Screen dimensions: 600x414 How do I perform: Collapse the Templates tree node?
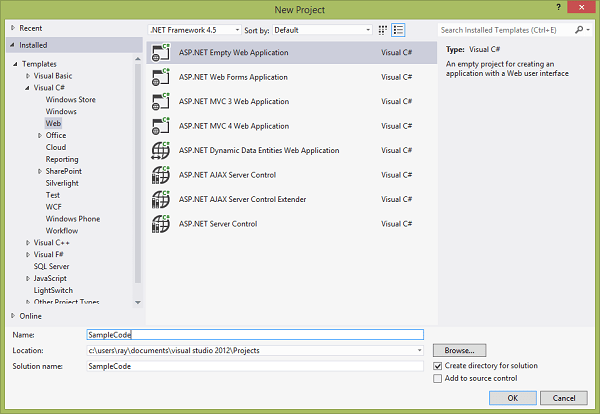point(15,64)
